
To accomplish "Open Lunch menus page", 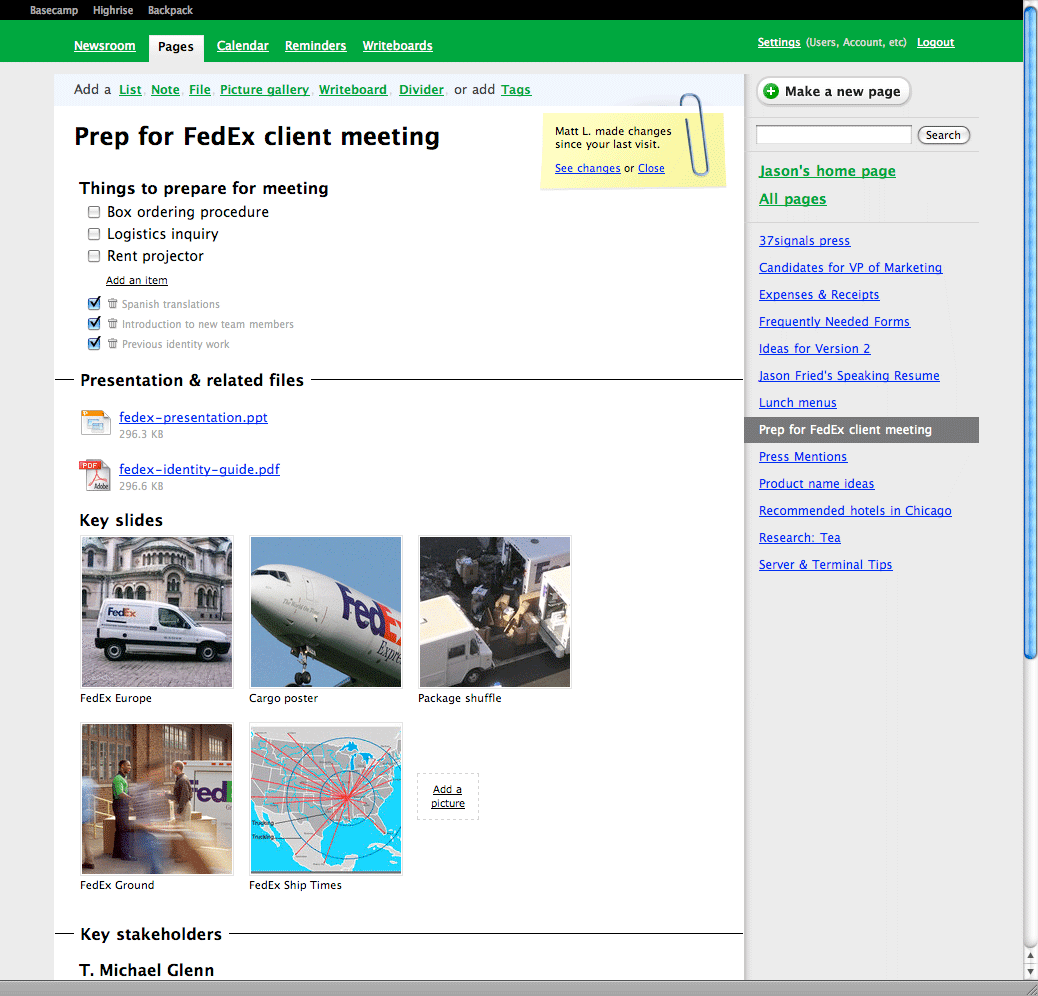I will tap(797, 402).
